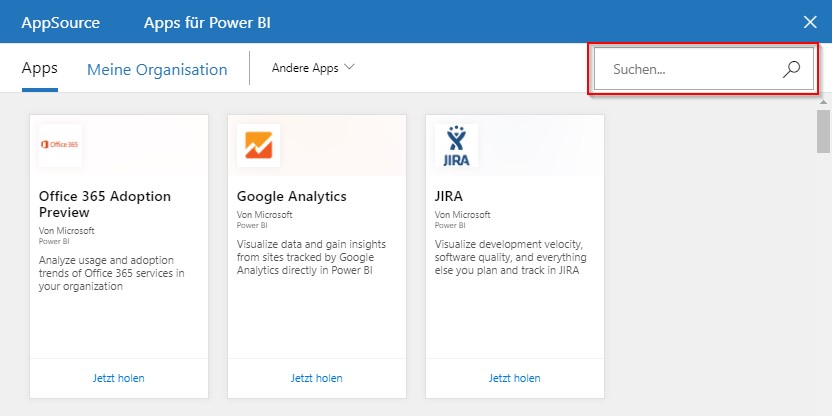Click the vertical scrollbar thumb

pos(823,132)
